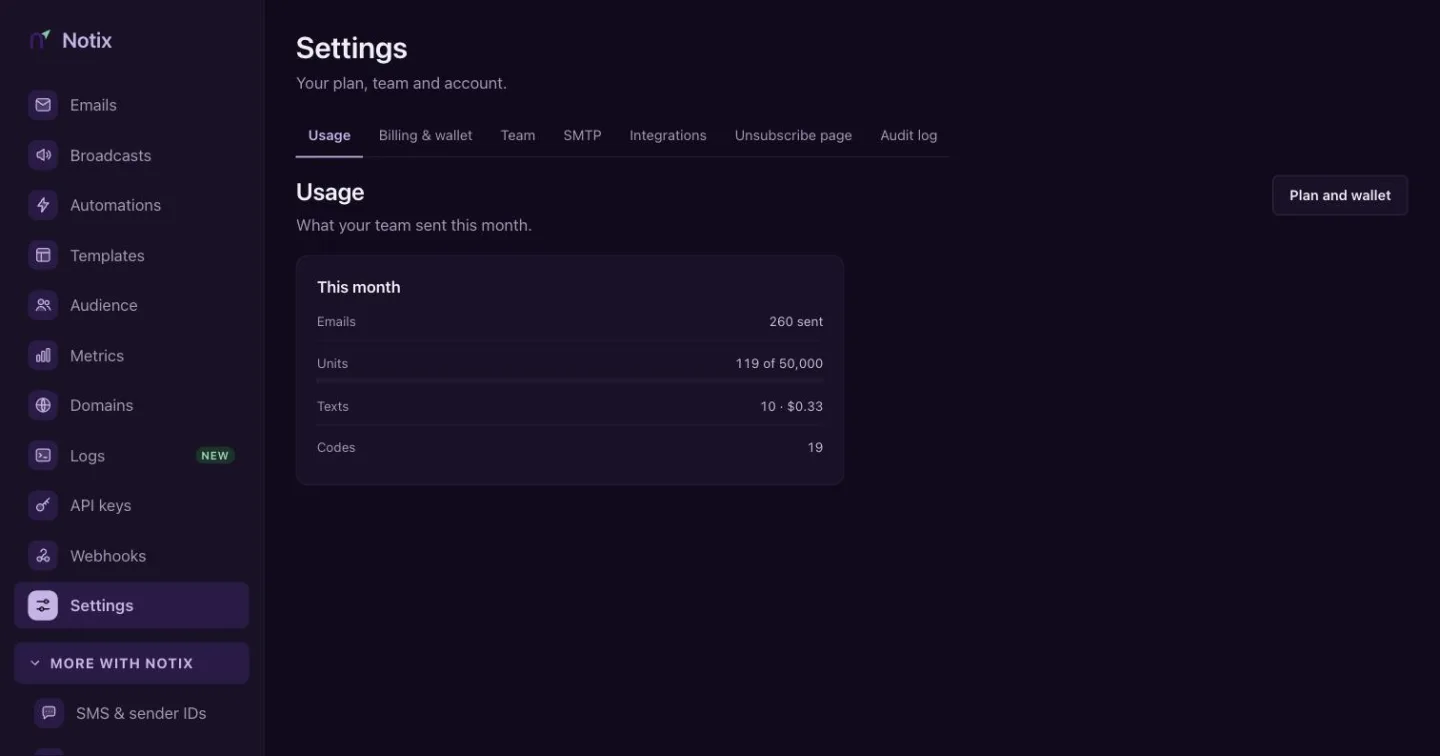Open the Logs sidebar item

point(131,455)
